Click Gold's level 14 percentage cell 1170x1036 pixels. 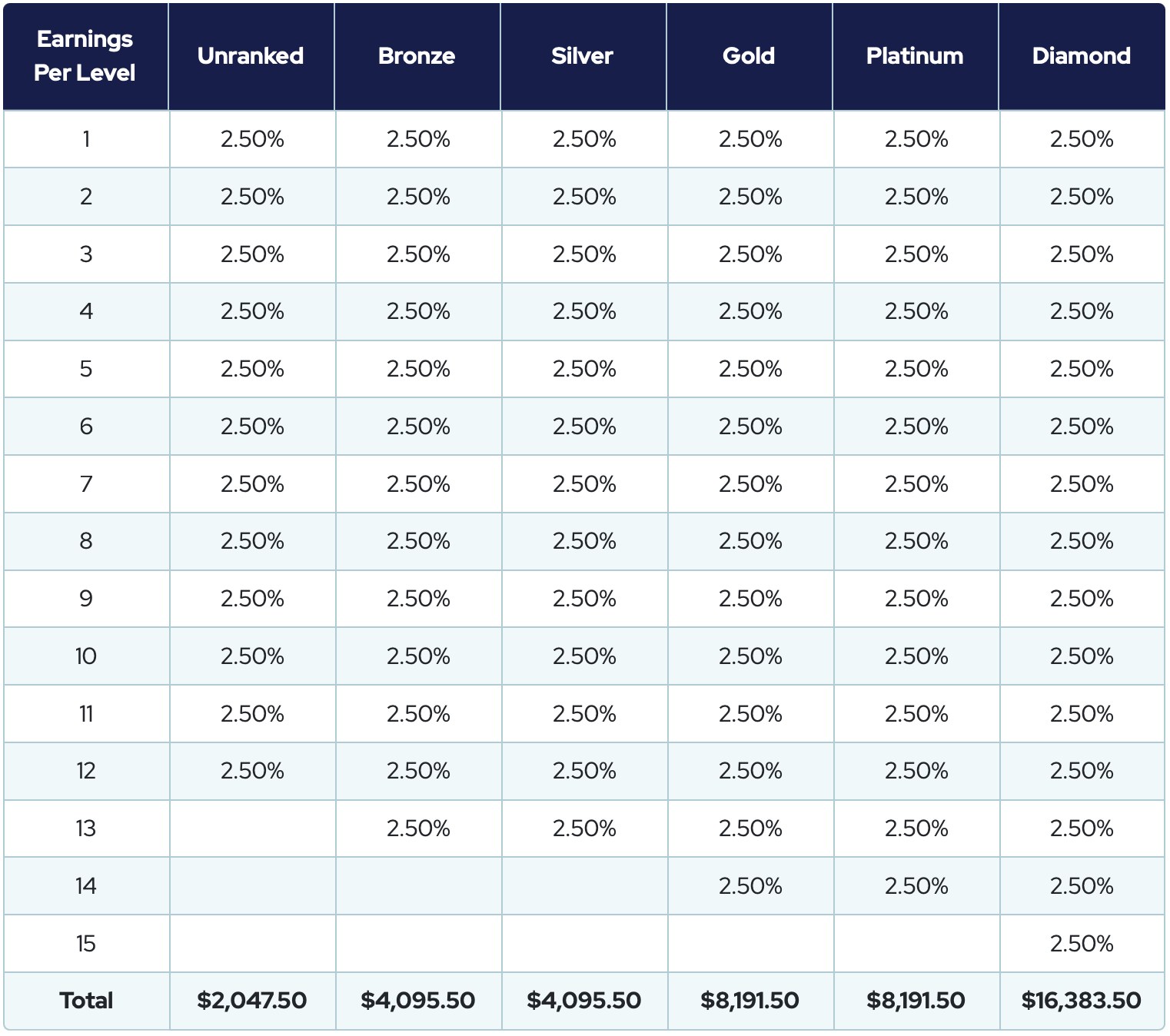(x=750, y=886)
